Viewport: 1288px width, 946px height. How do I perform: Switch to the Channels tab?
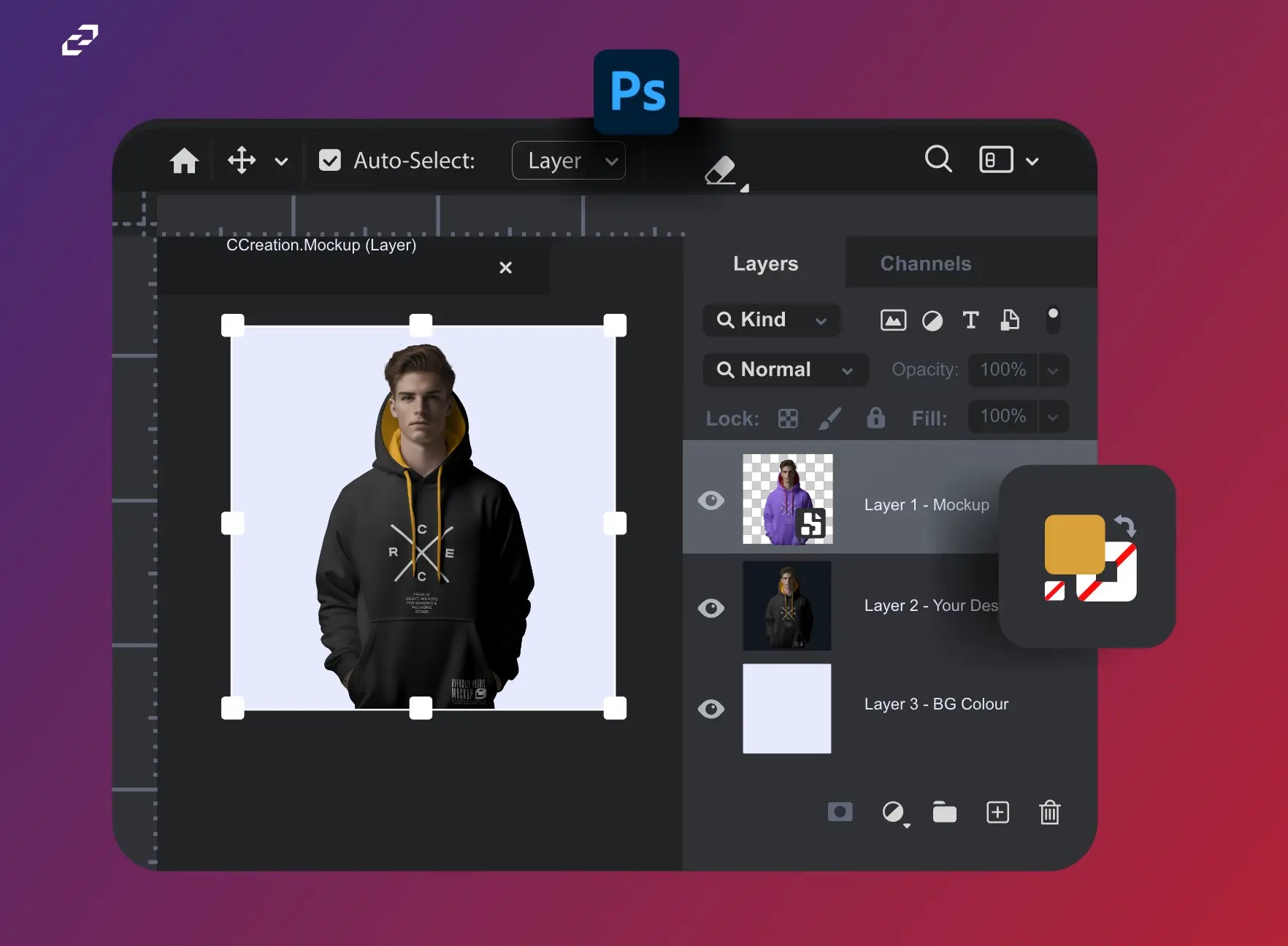pos(925,264)
